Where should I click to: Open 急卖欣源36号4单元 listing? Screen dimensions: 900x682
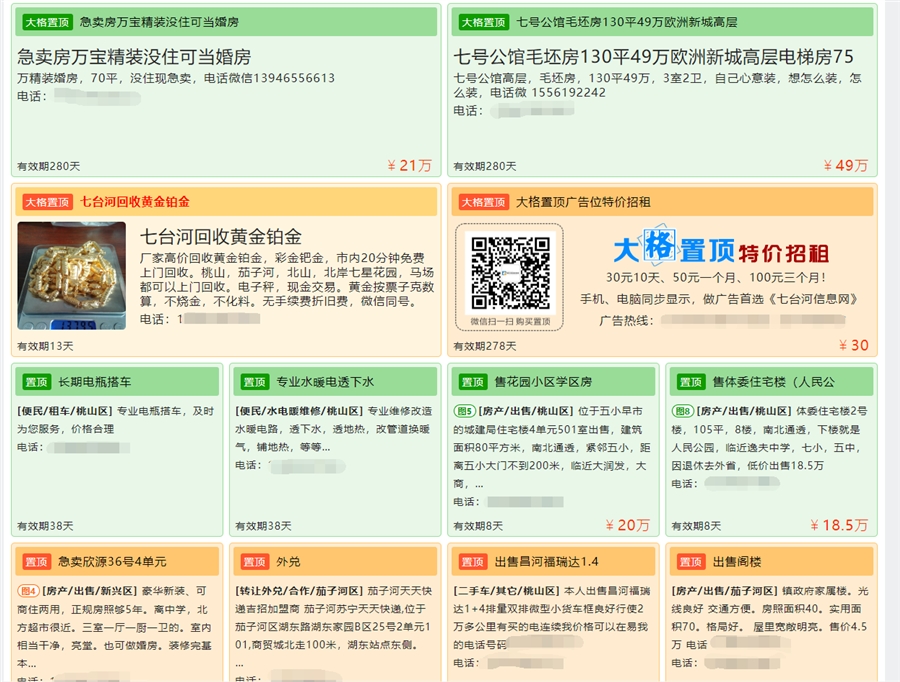[x=112, y=562]
